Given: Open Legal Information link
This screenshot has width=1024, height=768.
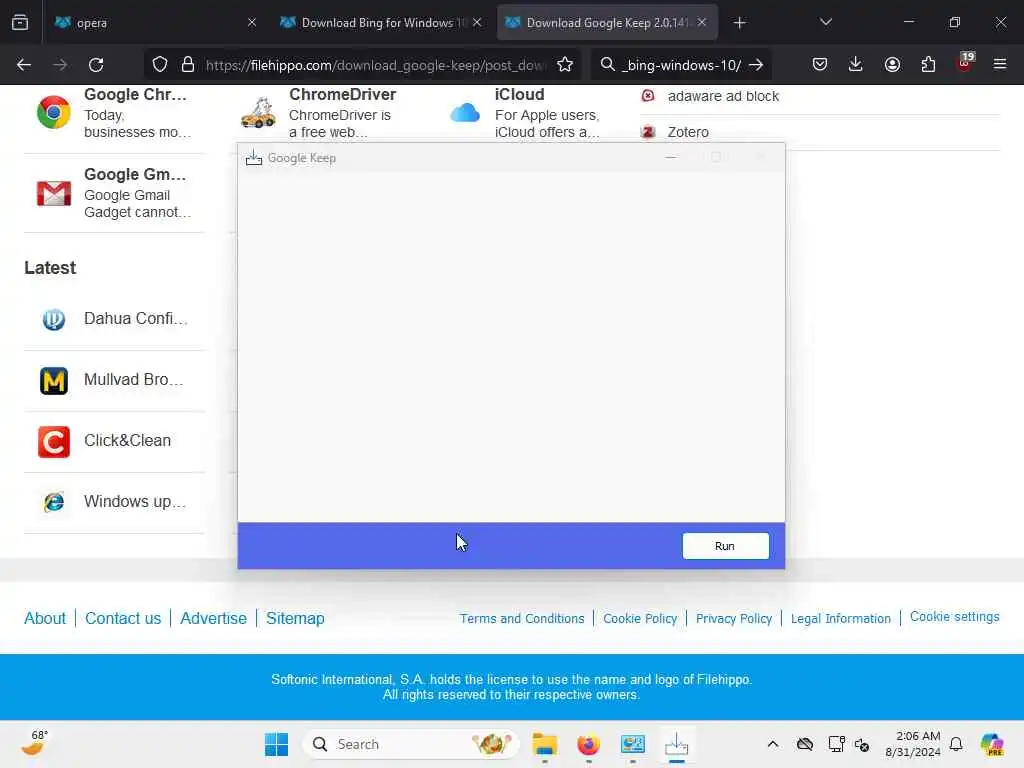Looking at the screenshot, I should coord(840,618).
